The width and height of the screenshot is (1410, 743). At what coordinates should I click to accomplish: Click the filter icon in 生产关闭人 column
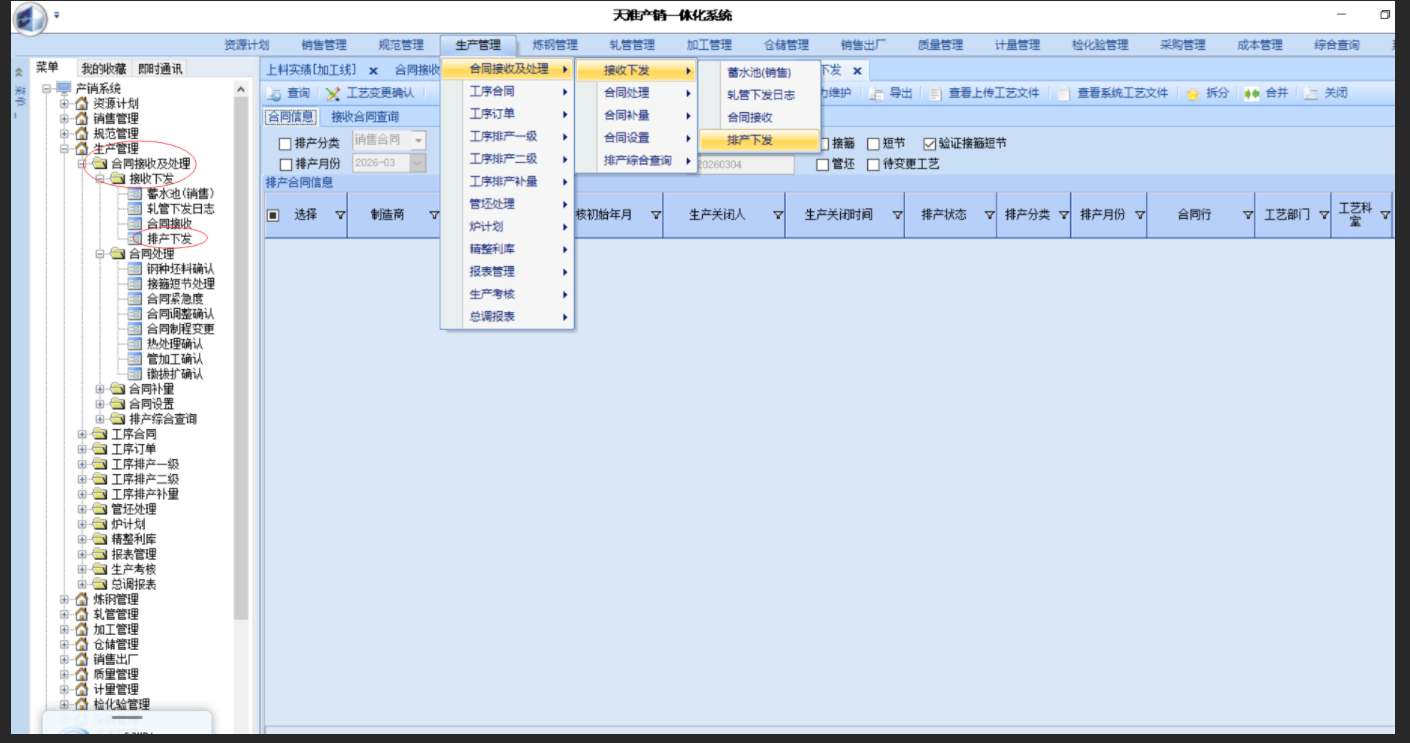pos(778,215)
